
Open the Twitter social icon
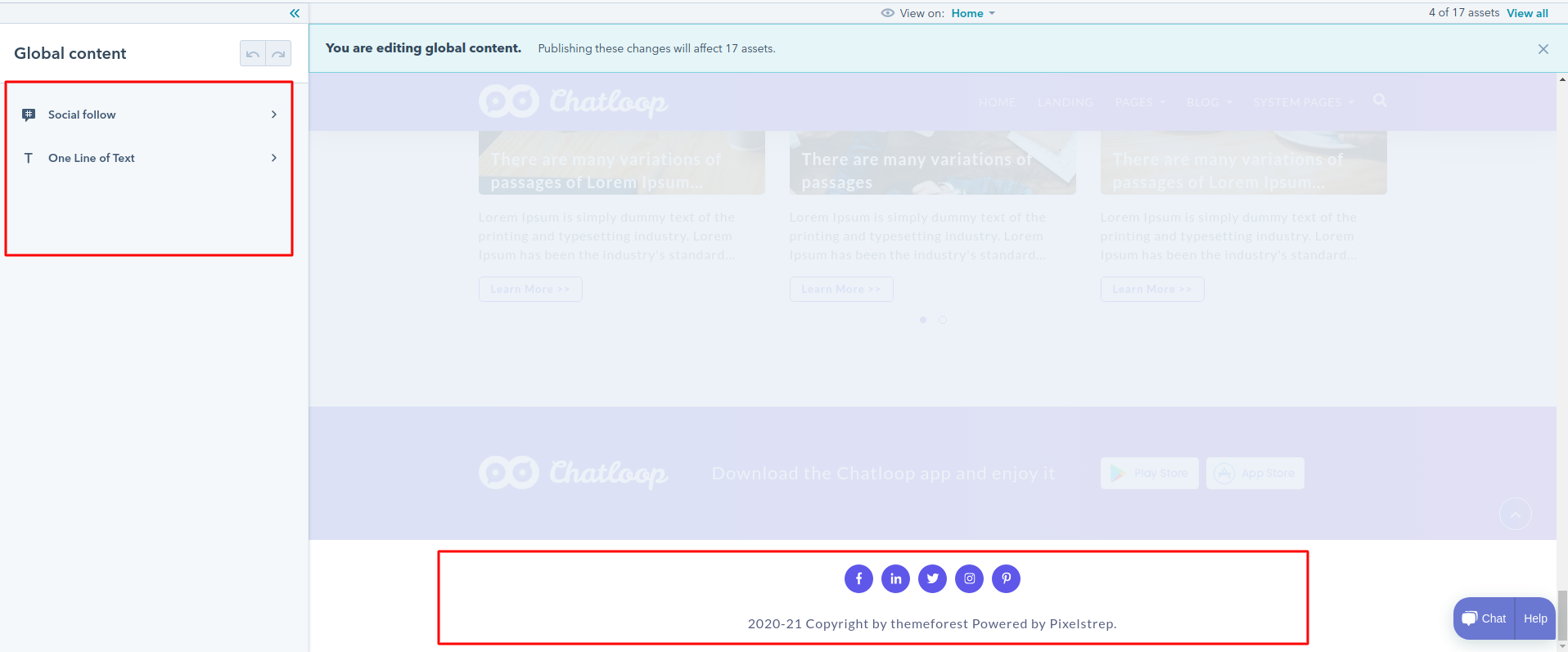click(932, 578)
